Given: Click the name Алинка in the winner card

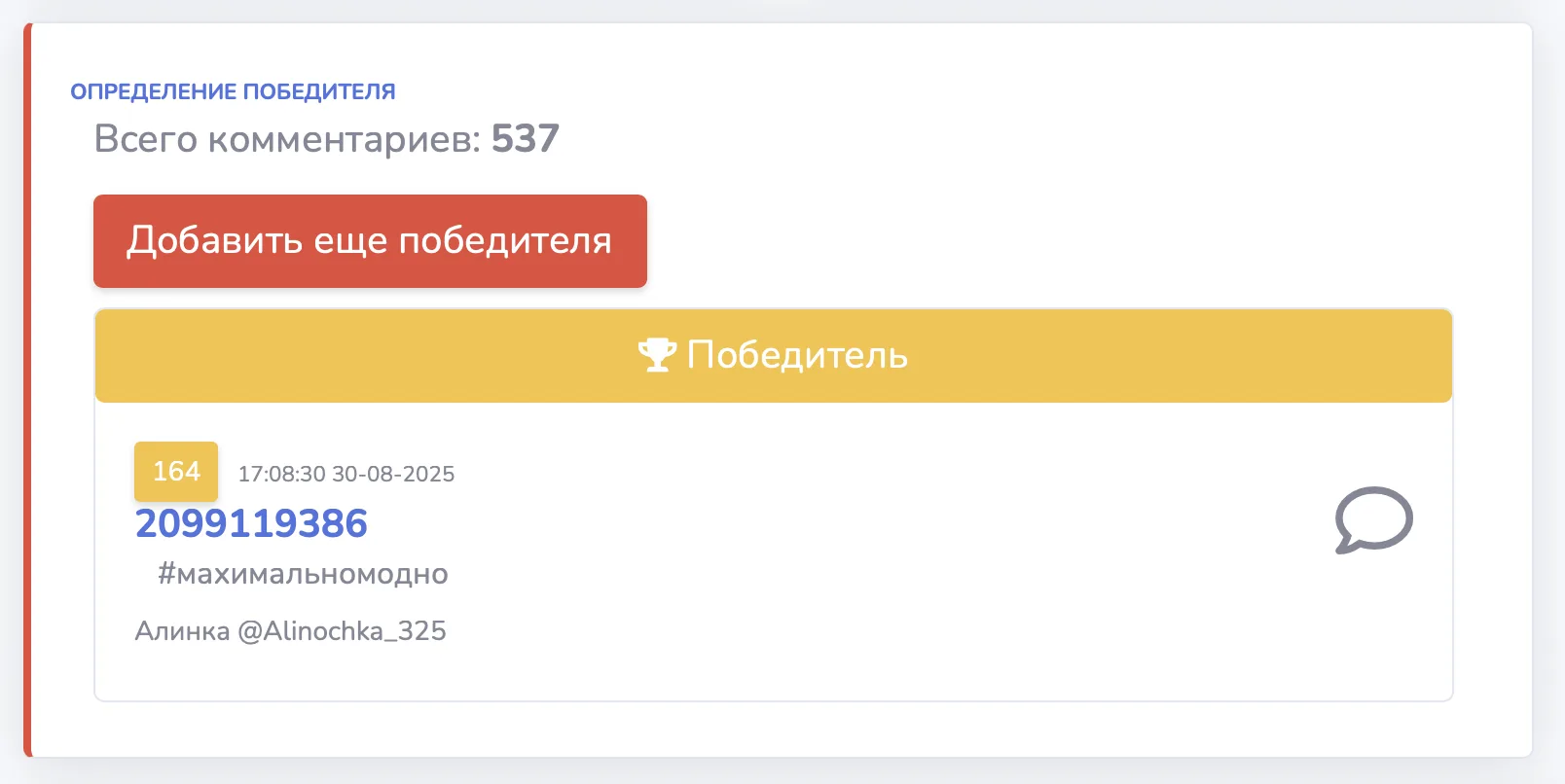Looking at the screenshot, I should (182, 631).
